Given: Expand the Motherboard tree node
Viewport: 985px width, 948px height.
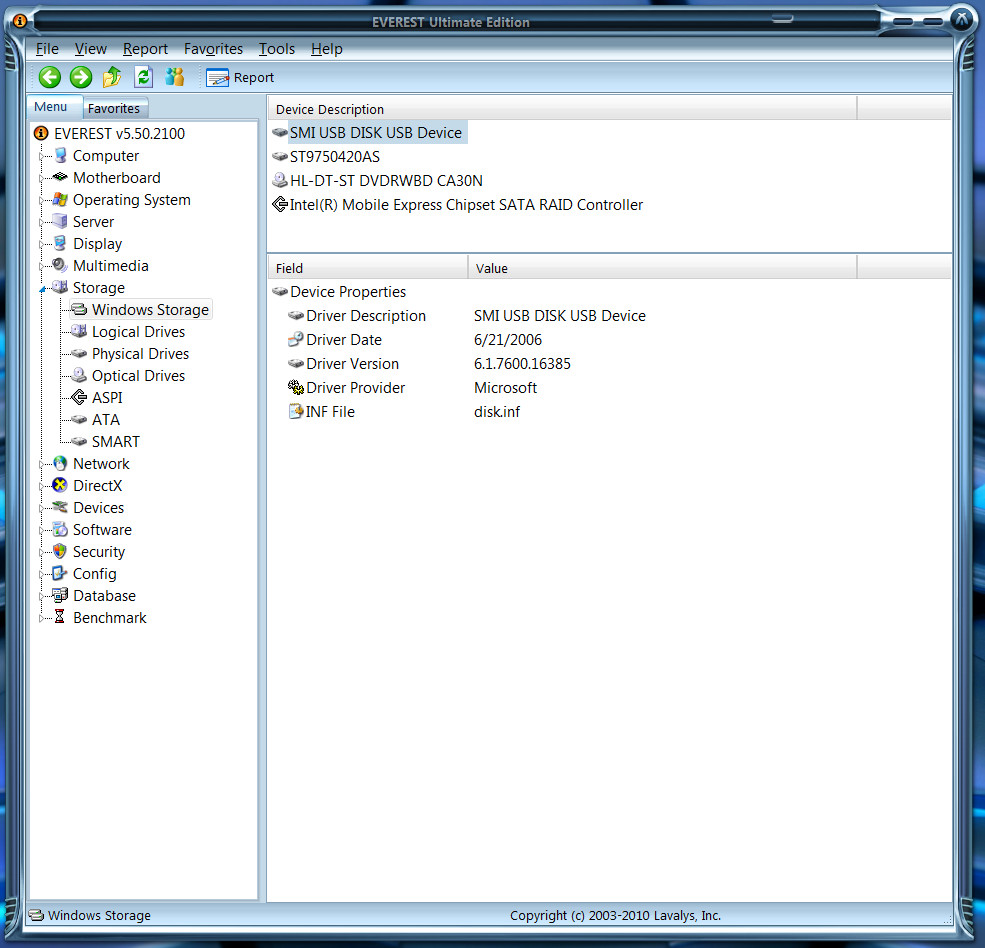Looking at the screenshot, I should pos(41,178).
